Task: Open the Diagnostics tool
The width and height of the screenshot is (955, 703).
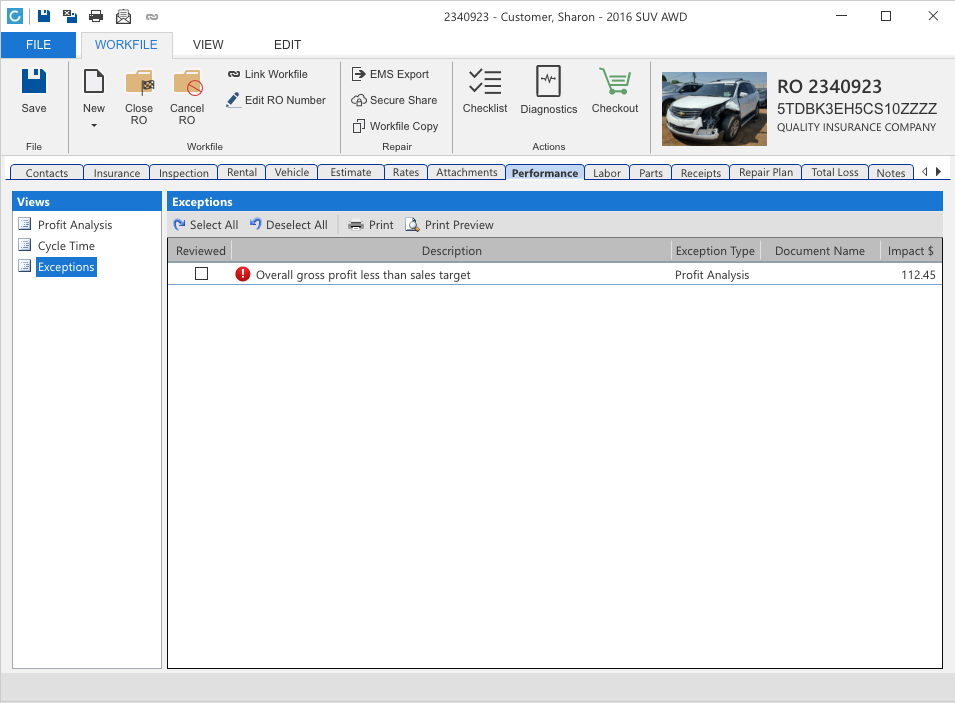Action: click(x=548, y=90)
